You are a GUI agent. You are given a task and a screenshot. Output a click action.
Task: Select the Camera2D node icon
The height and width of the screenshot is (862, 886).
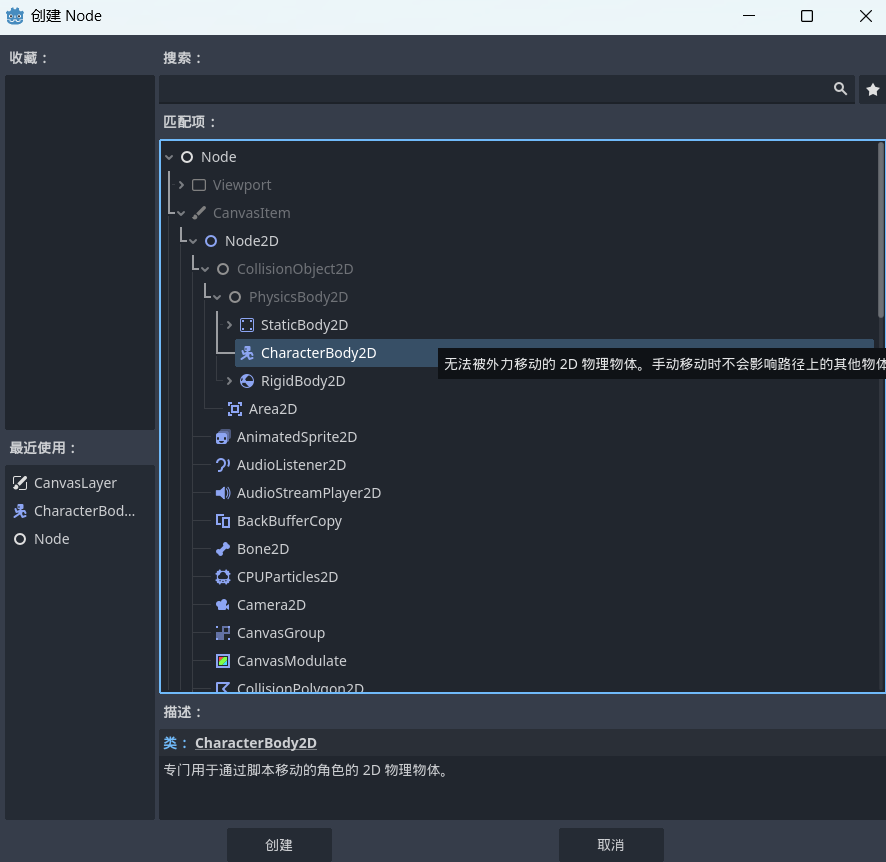pyautogui.click(x=223, y=605)
